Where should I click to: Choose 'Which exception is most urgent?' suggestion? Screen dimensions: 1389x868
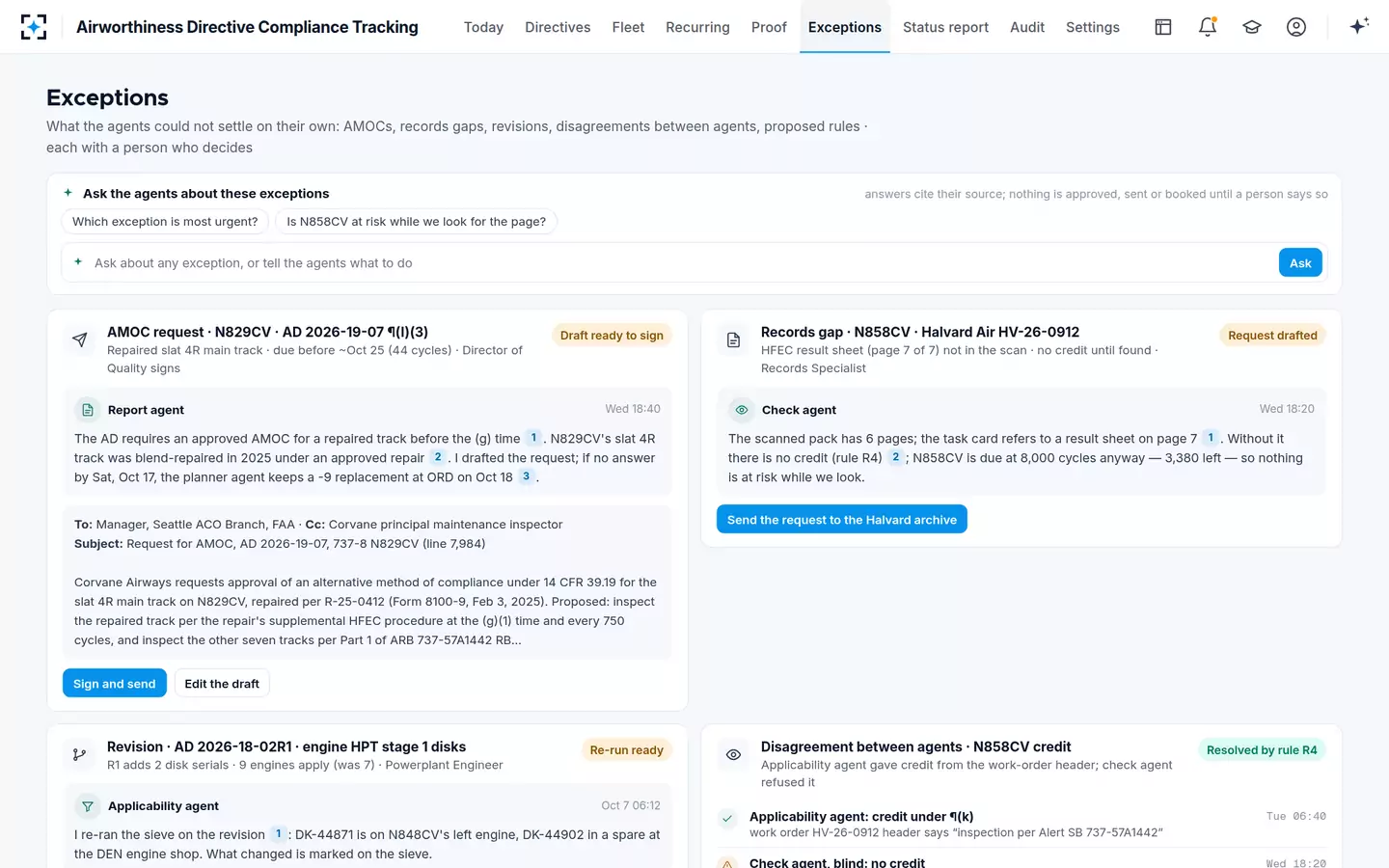coord(165,222)
